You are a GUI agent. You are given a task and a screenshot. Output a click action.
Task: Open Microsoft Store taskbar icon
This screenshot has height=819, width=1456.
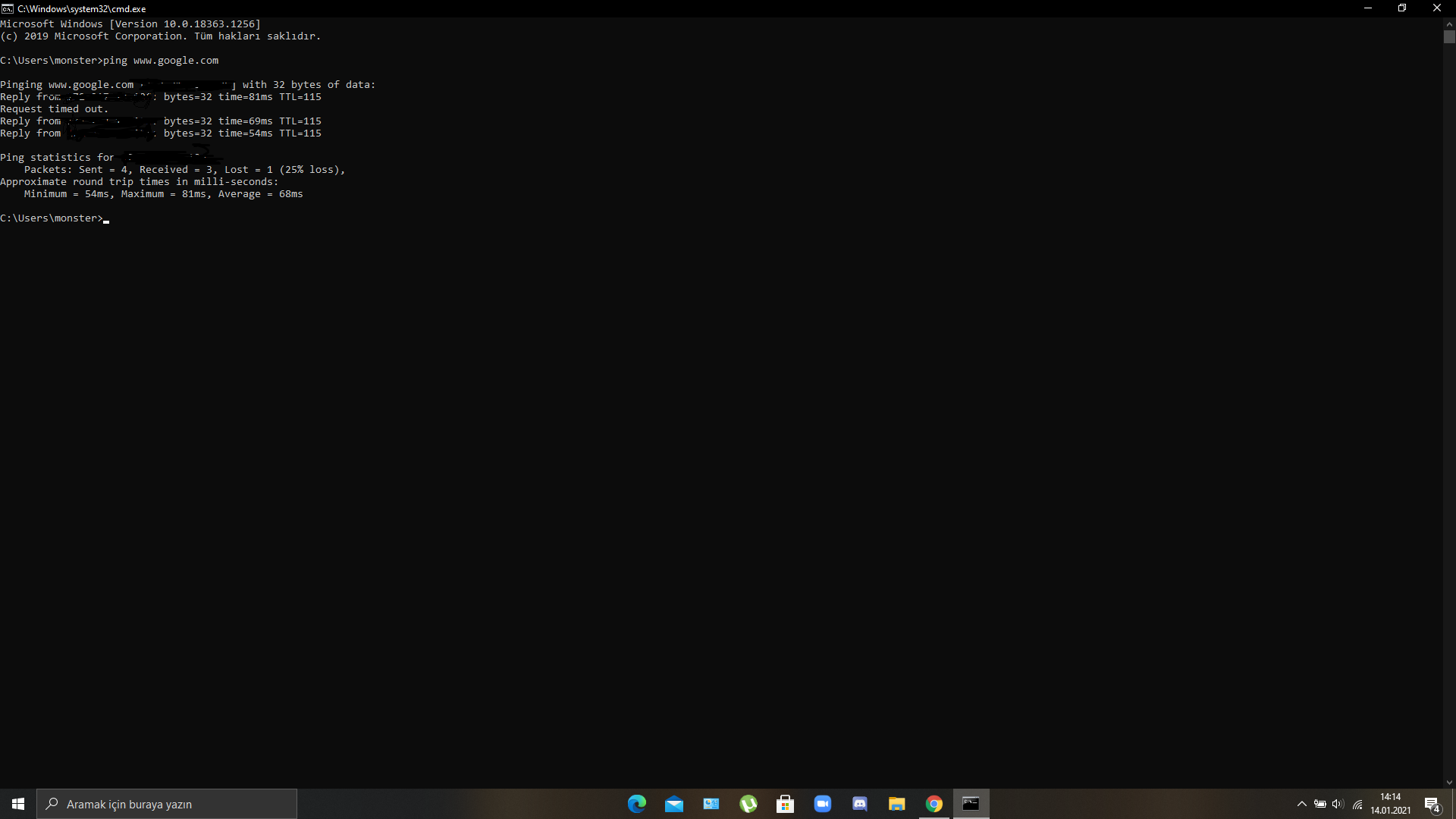(785, 804)
